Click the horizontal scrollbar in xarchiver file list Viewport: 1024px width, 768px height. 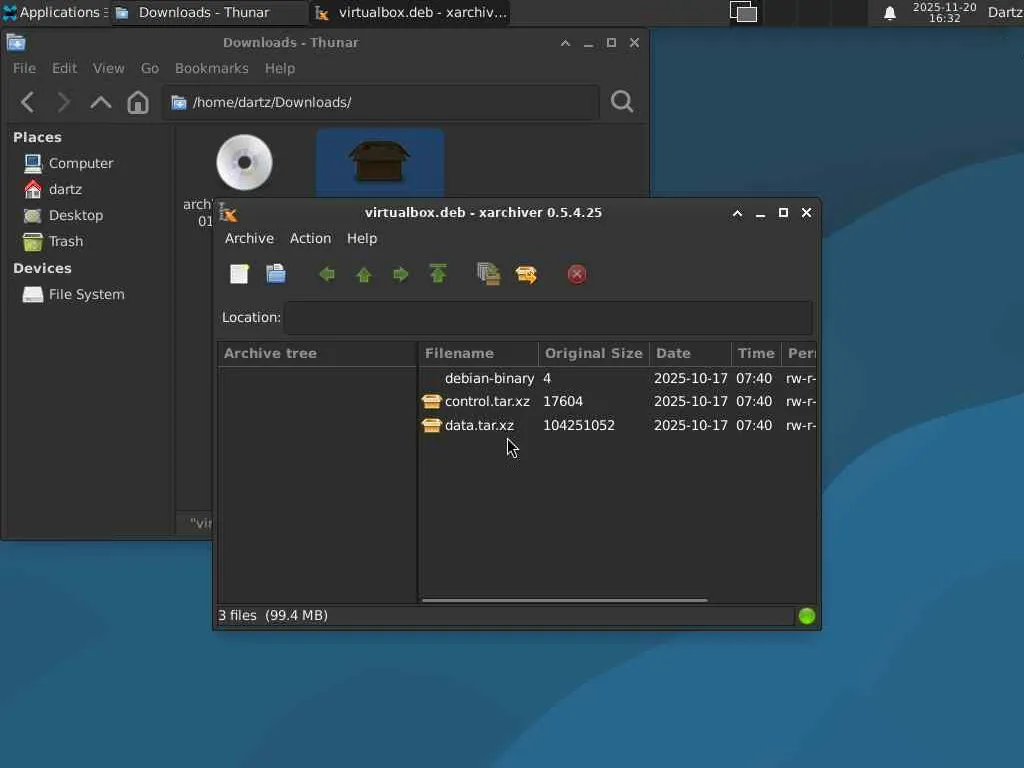[564, 600]
